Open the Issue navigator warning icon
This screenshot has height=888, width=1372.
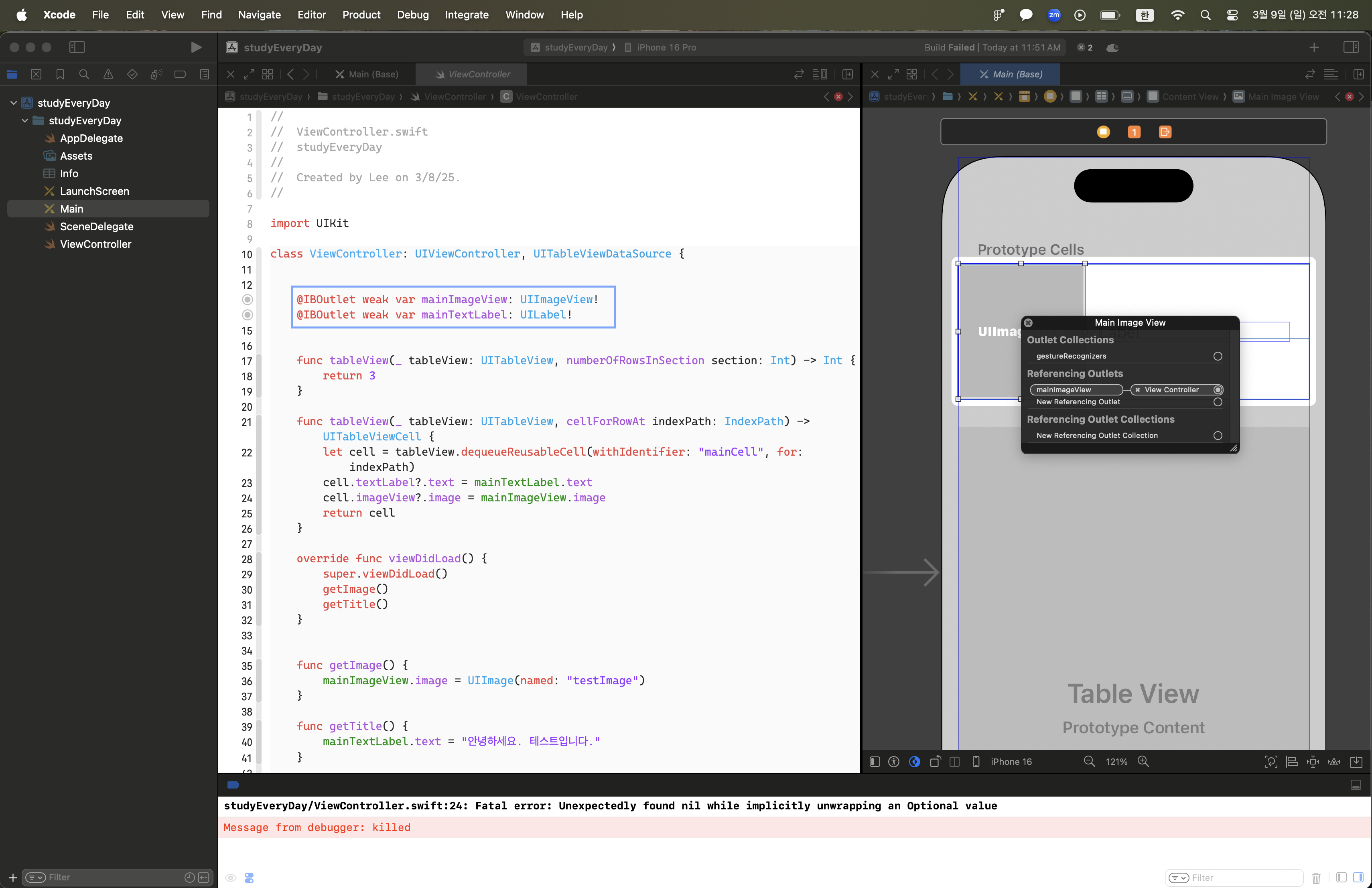point(108,74)
